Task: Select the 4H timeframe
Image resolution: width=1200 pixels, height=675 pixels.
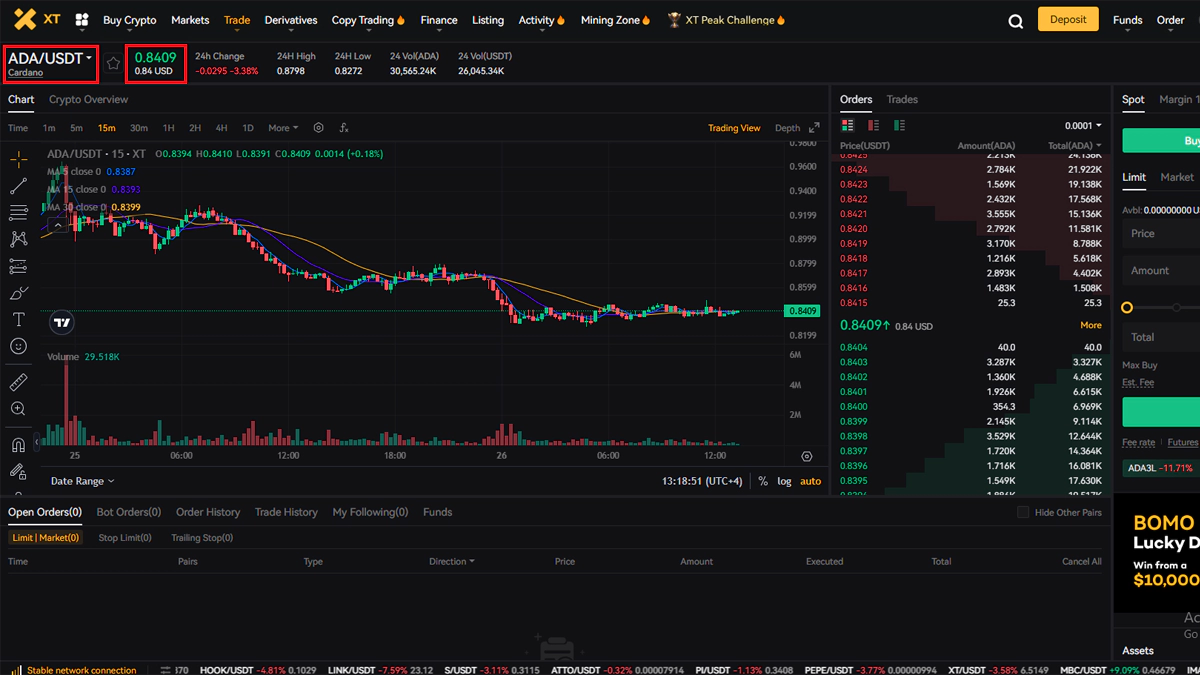Action: [x=221, y=128]
